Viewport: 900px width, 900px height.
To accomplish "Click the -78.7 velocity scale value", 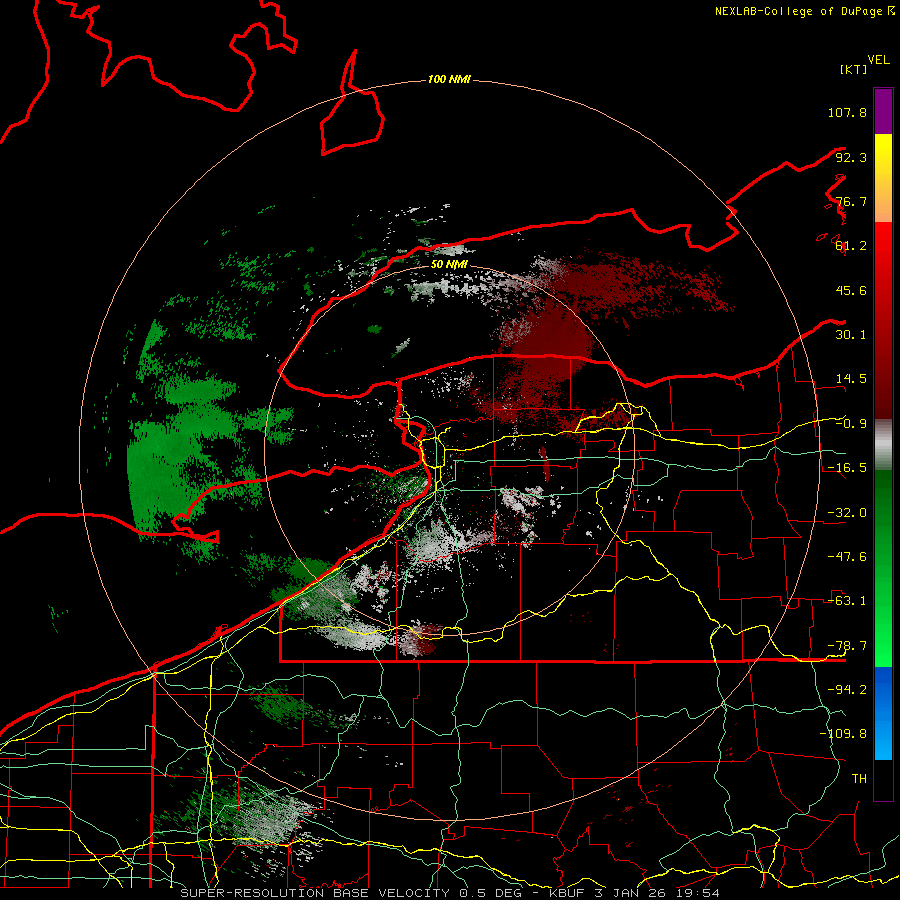I will point(847,646).
